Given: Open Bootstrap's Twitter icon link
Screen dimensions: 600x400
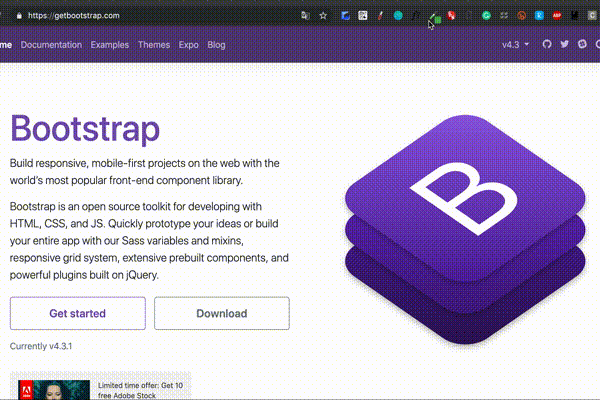Looking at the screenshot, I should tap(564, 44).
